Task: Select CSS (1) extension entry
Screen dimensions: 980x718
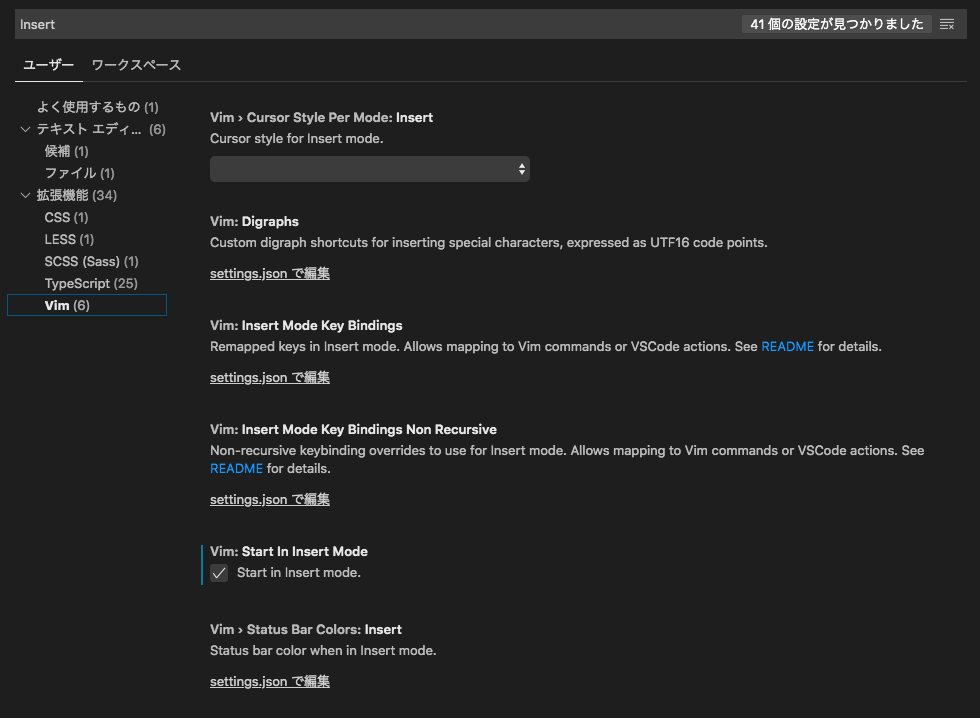Action: [66, 217]
